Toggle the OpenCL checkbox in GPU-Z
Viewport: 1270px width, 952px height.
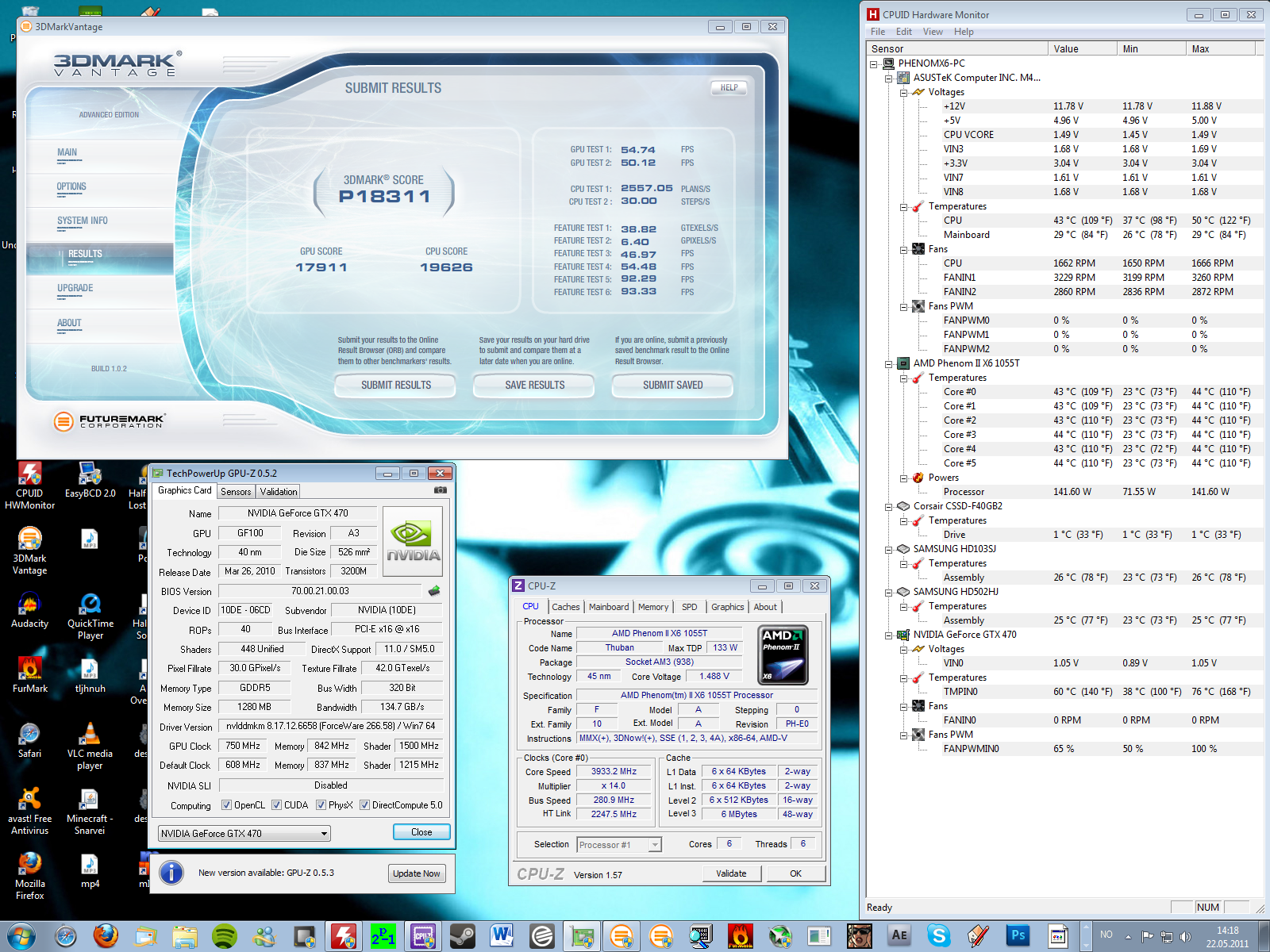pos(226,805)
